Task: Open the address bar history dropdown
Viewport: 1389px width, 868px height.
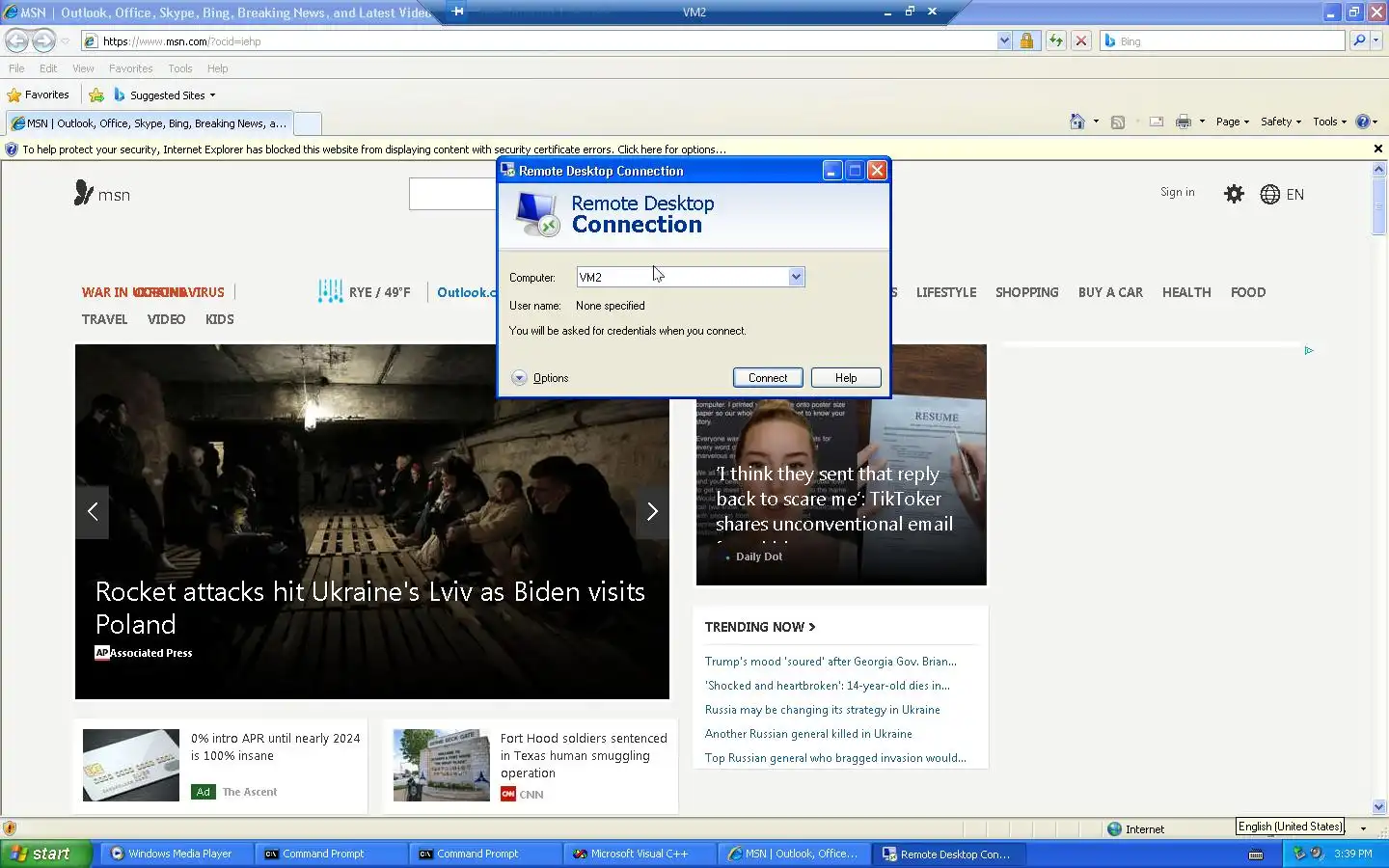Action: pos(1004,41)
